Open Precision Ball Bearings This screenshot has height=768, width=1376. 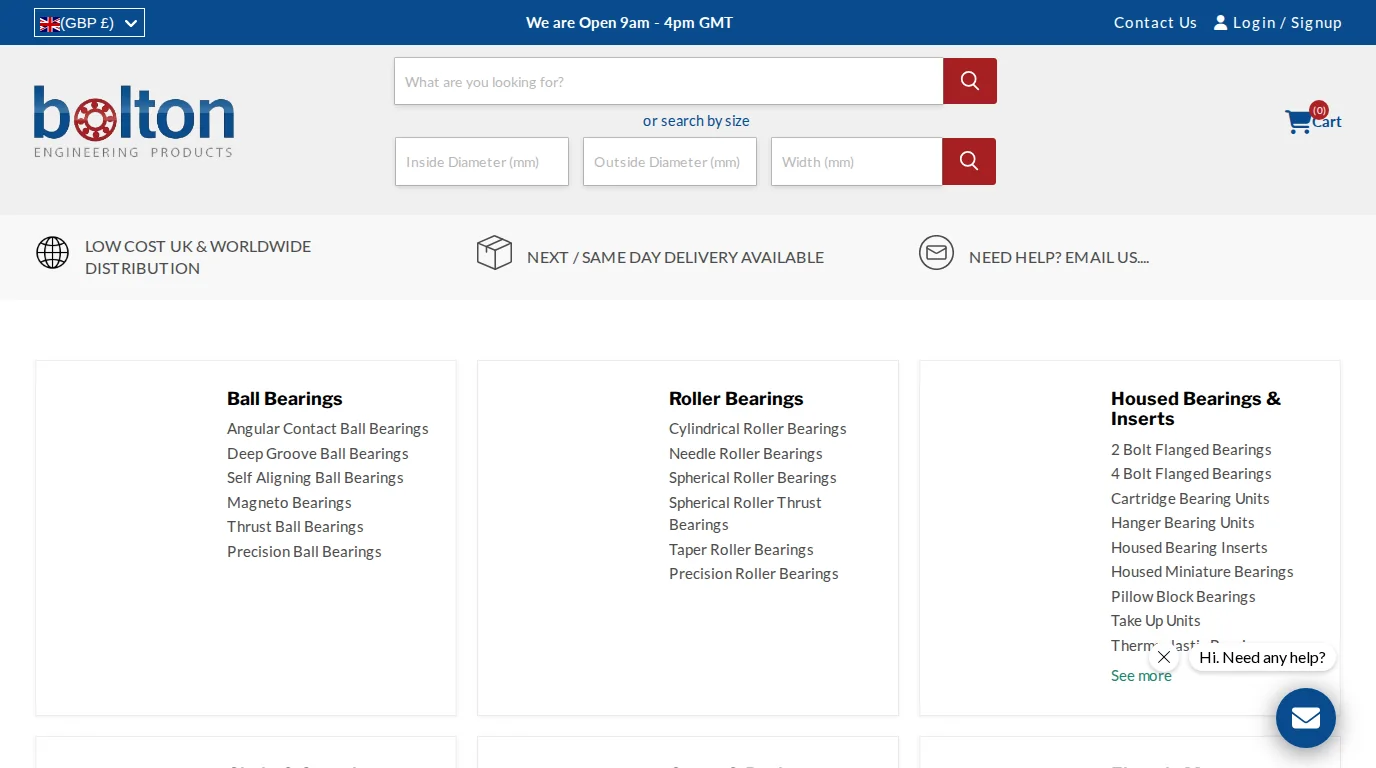coord(304,551)
